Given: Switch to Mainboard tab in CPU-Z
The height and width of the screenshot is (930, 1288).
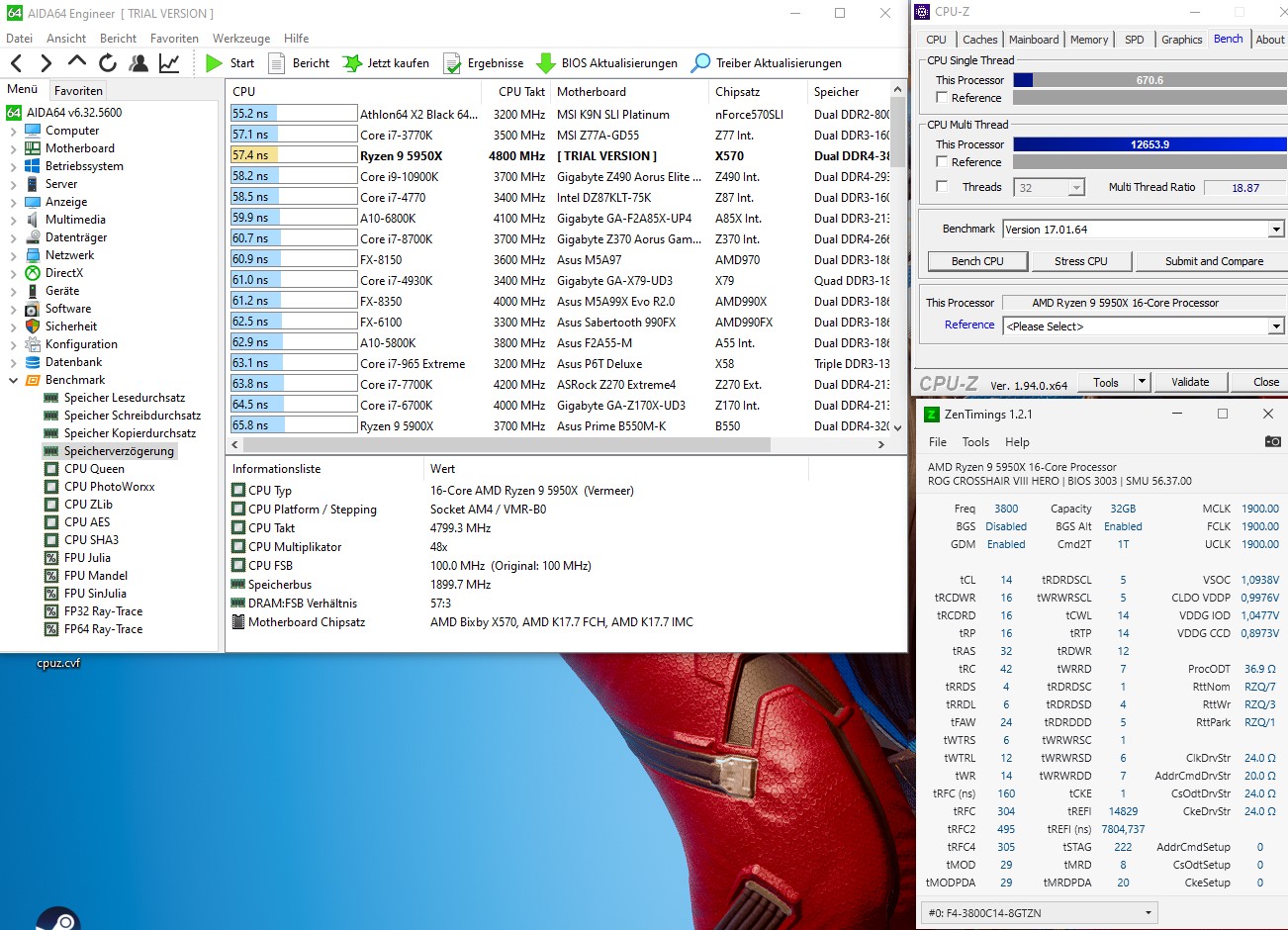Looking at the screenshot, I should pyautogui.click(x=1034, y=40).
